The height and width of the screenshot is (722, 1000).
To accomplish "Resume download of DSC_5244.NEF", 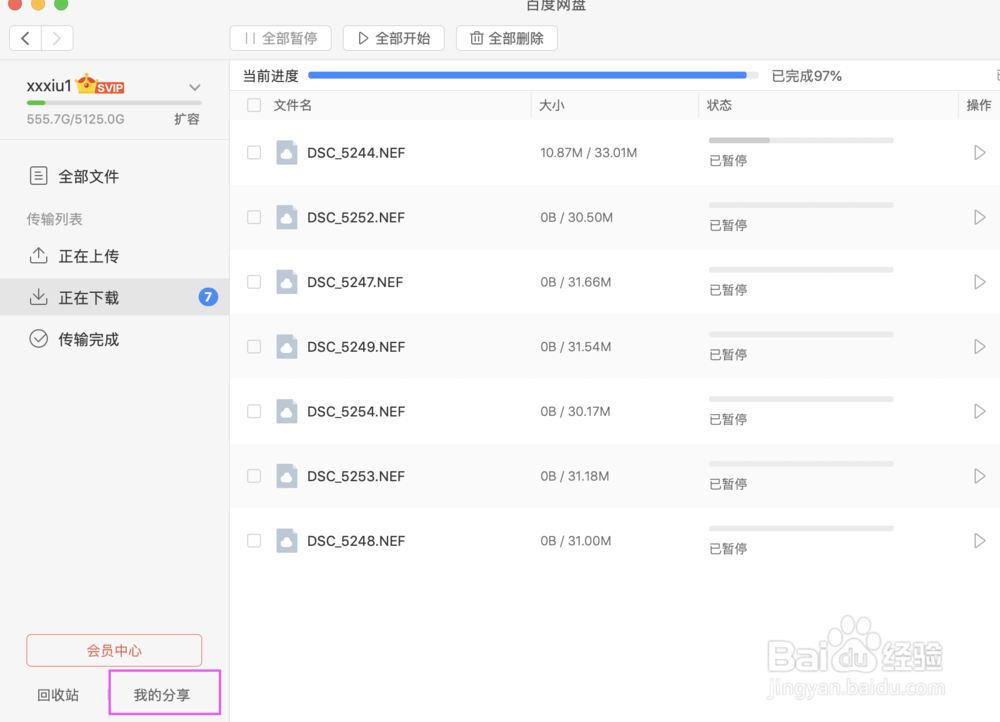I will pos(980,152).
